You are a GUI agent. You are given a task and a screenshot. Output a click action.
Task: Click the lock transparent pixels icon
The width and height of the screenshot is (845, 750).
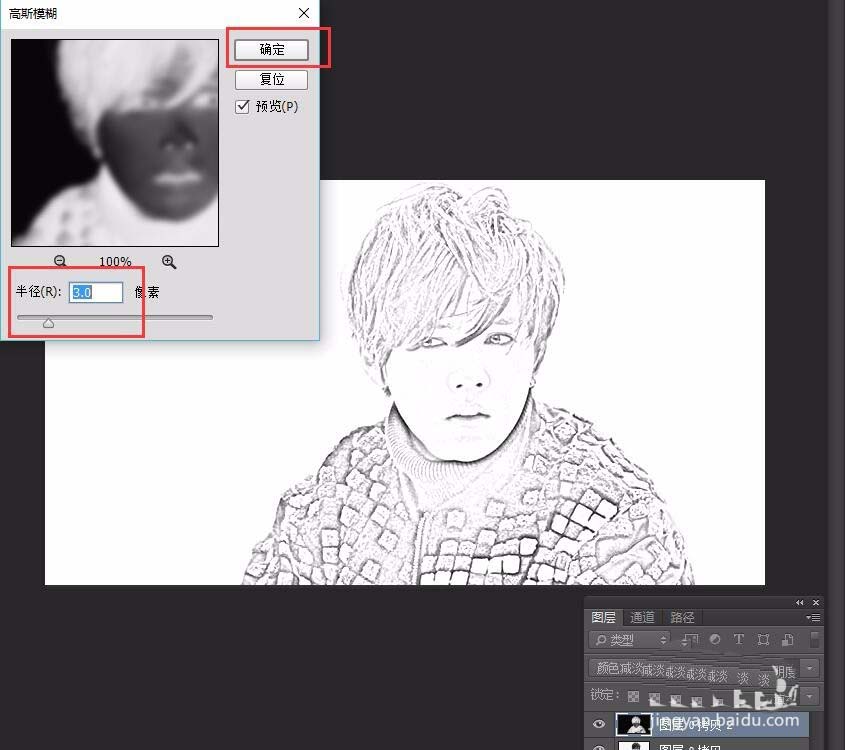[x=634, y=695]
